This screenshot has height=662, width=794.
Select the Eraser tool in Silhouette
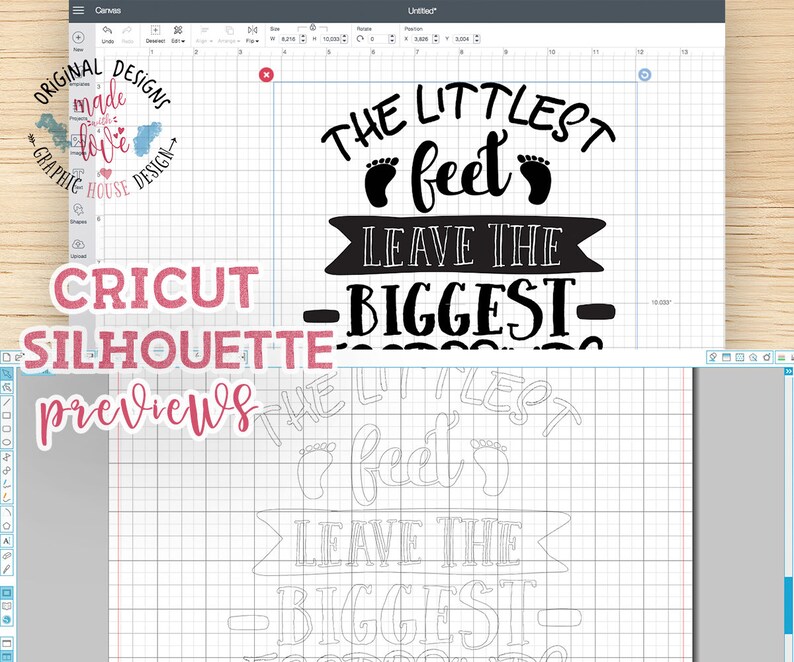[x=7, y=556]
